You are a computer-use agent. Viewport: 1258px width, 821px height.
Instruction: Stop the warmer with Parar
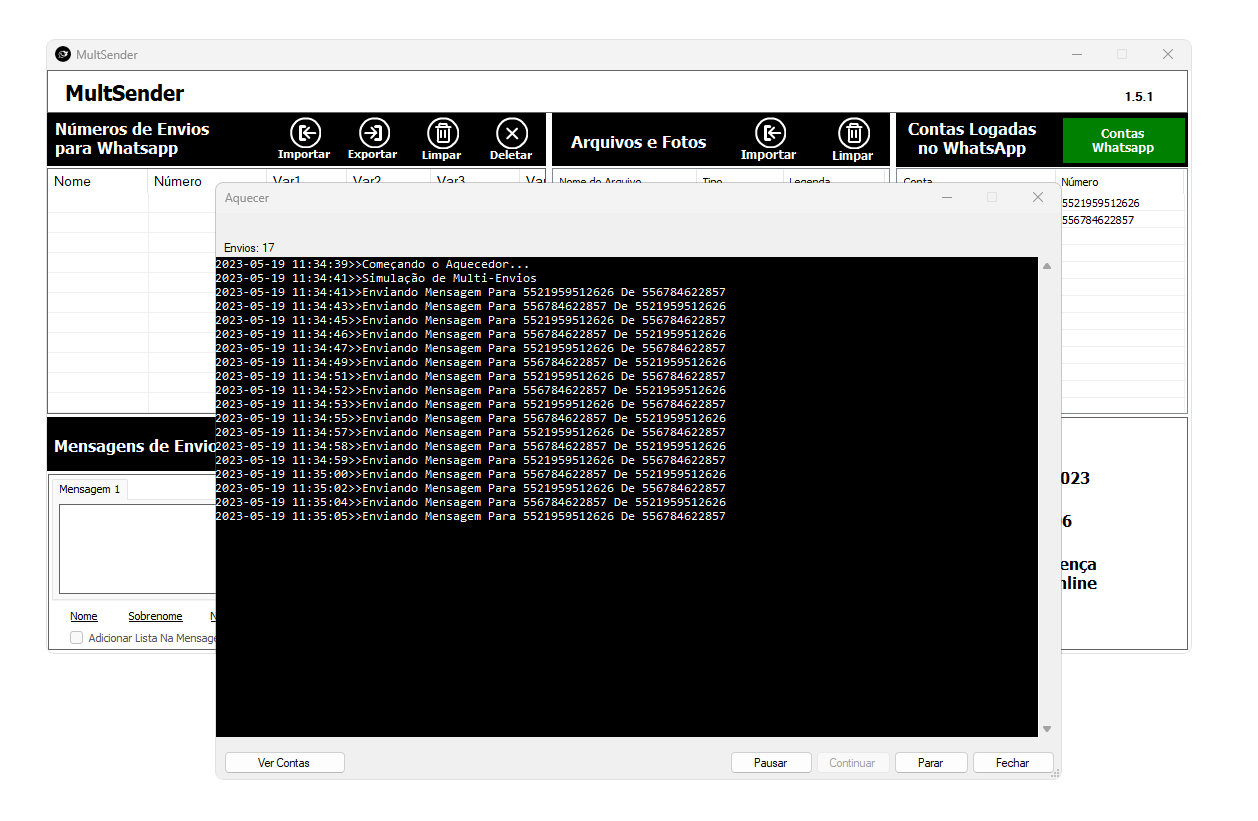click(x=931, y=763)
